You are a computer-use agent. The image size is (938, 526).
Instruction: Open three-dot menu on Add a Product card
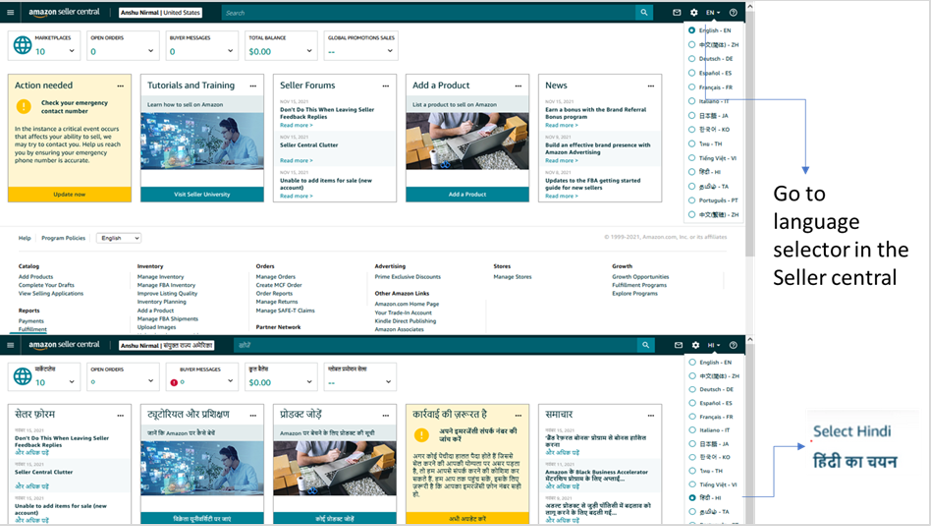coord(518,86)
